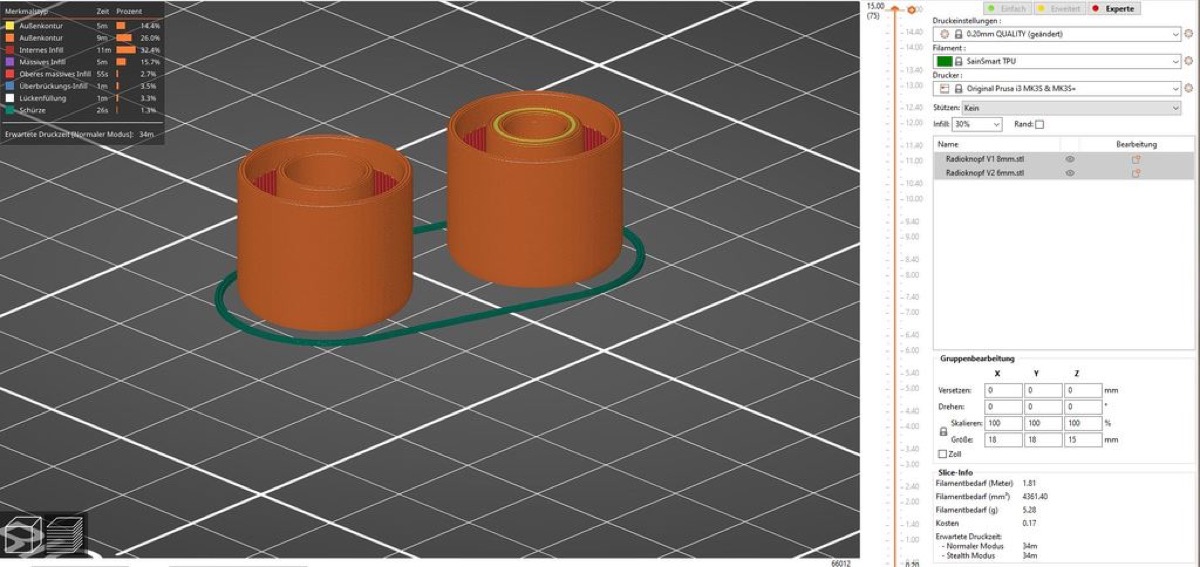Click Drehen X input field
The image size is (1200, 567).
[x=1003, y=407]
